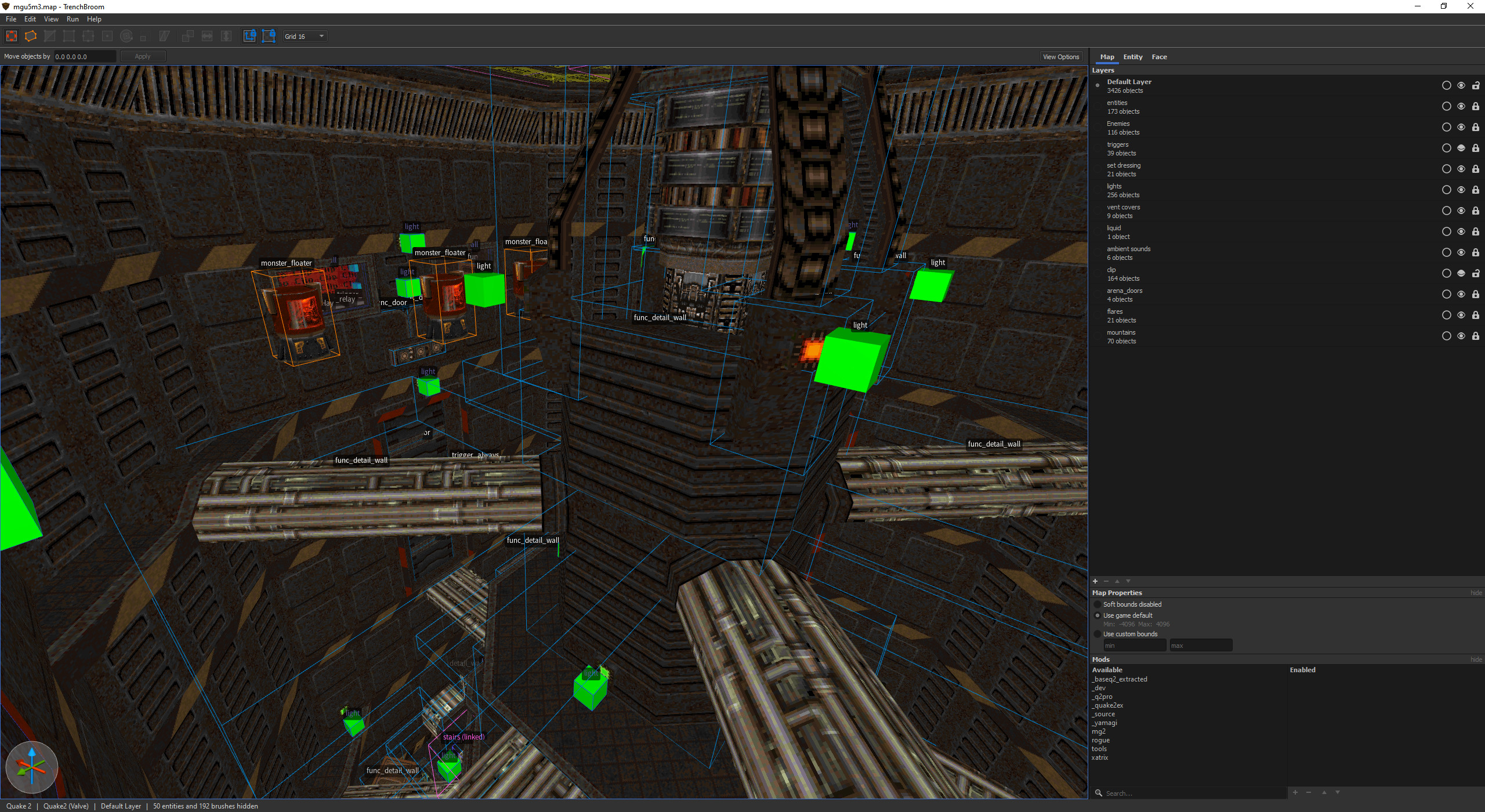The width and height of the screenshot is (1485, 812).
Task: Open the Edit menu
Action: click(x=30, y=19)
